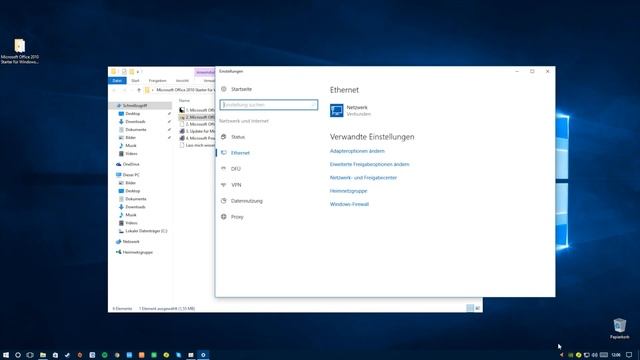Click the Up arrow in Explorer navigation

pyautogui.click(x=139, y=90)
